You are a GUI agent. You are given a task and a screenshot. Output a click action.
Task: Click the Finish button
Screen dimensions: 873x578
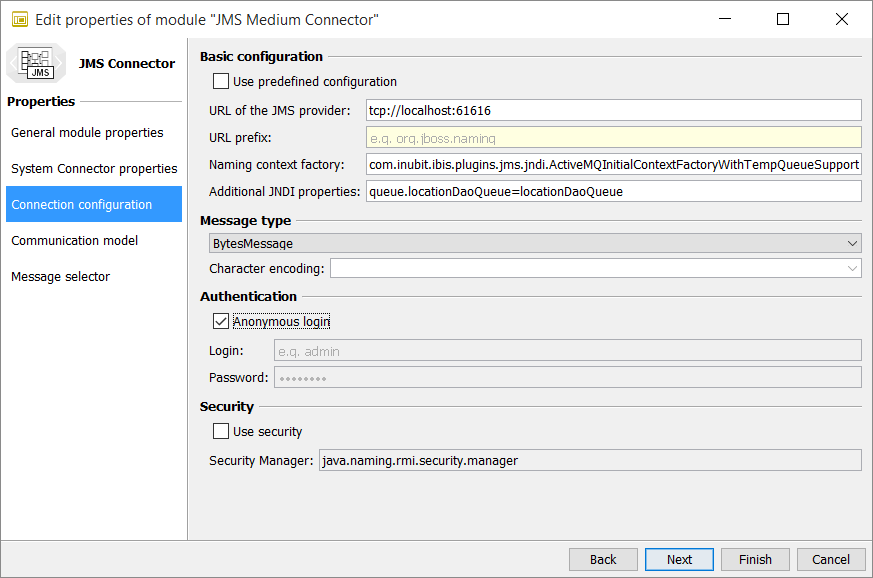click(755, 559)
